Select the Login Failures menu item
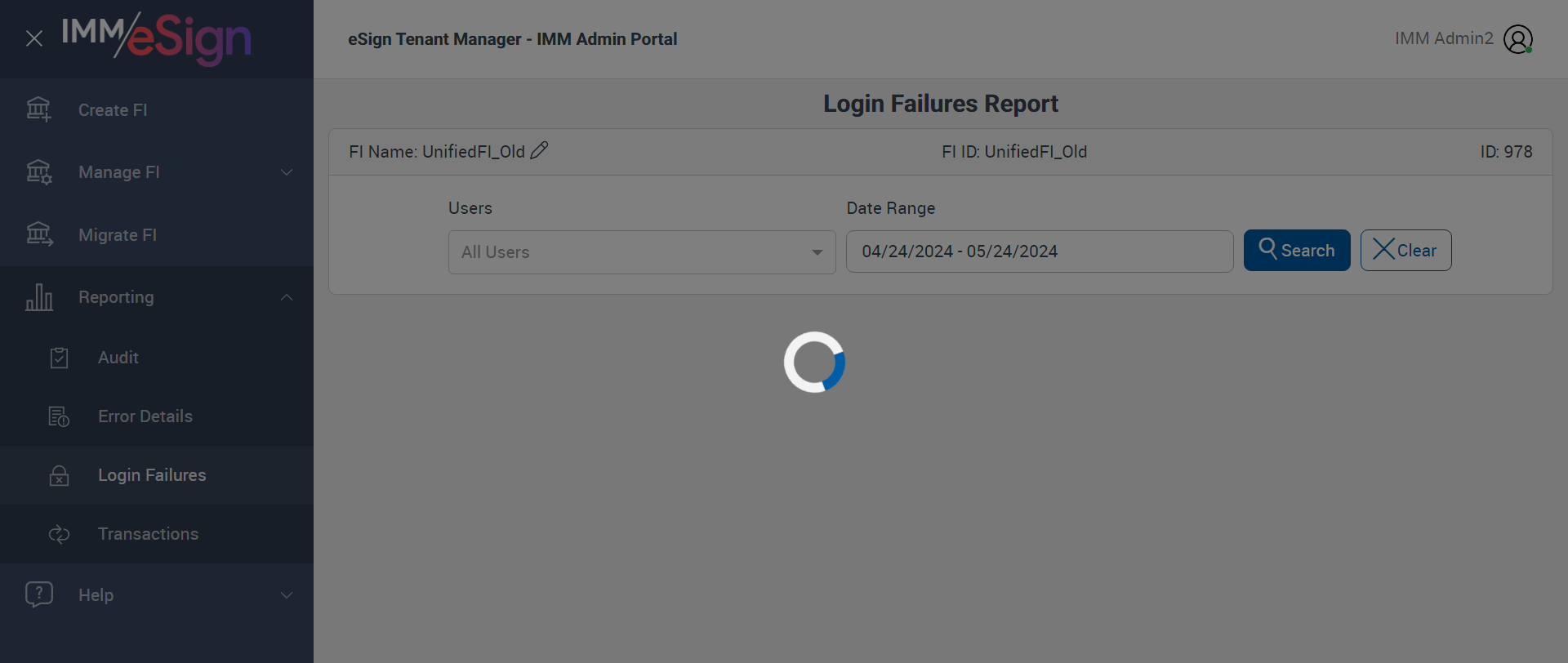 [x=152, y=475]
